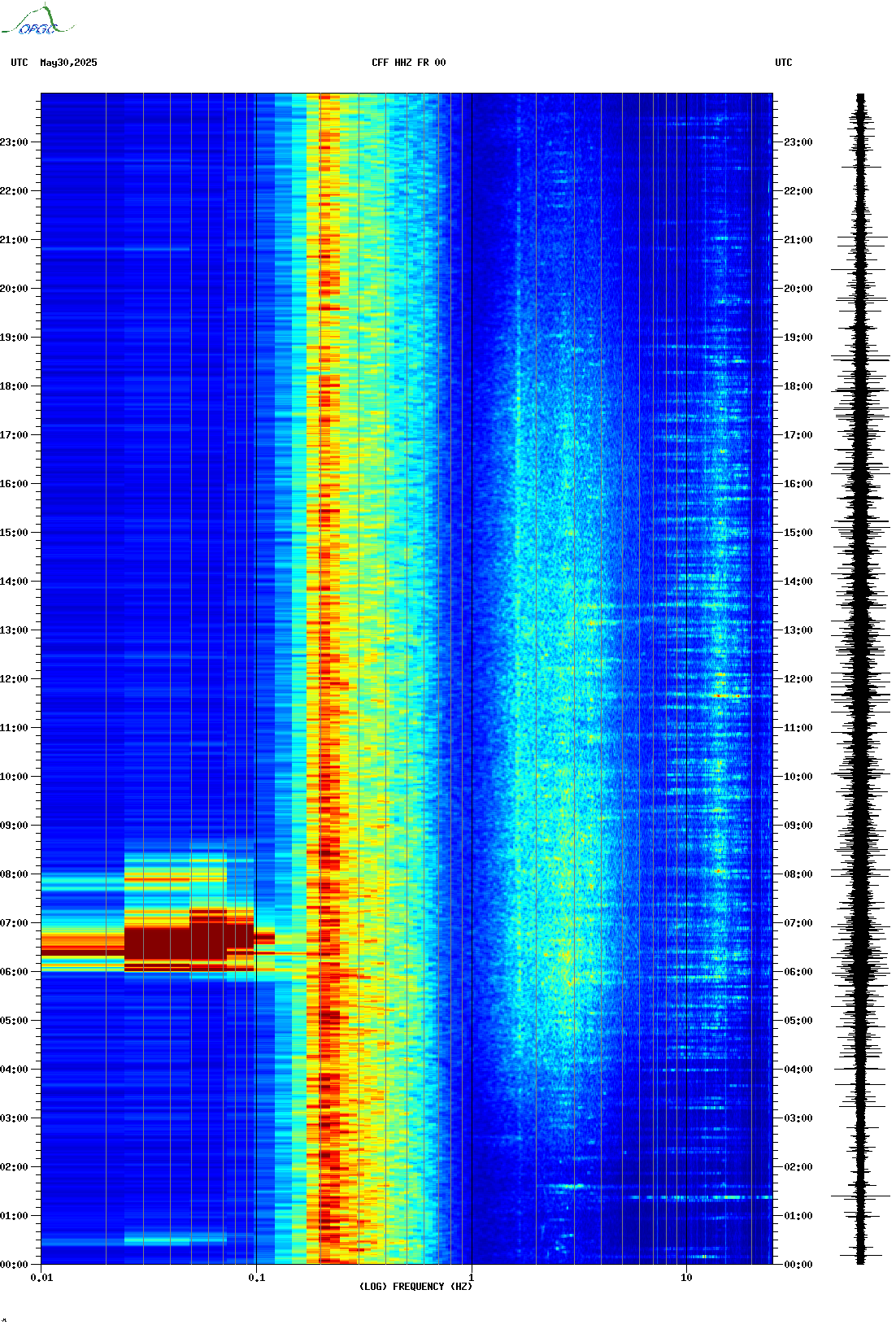Image resolution: width=896 pixels, height=1329 pixels.
Task: Click the 07:00 label on the right time axis
Action: (x=798, y=923)
